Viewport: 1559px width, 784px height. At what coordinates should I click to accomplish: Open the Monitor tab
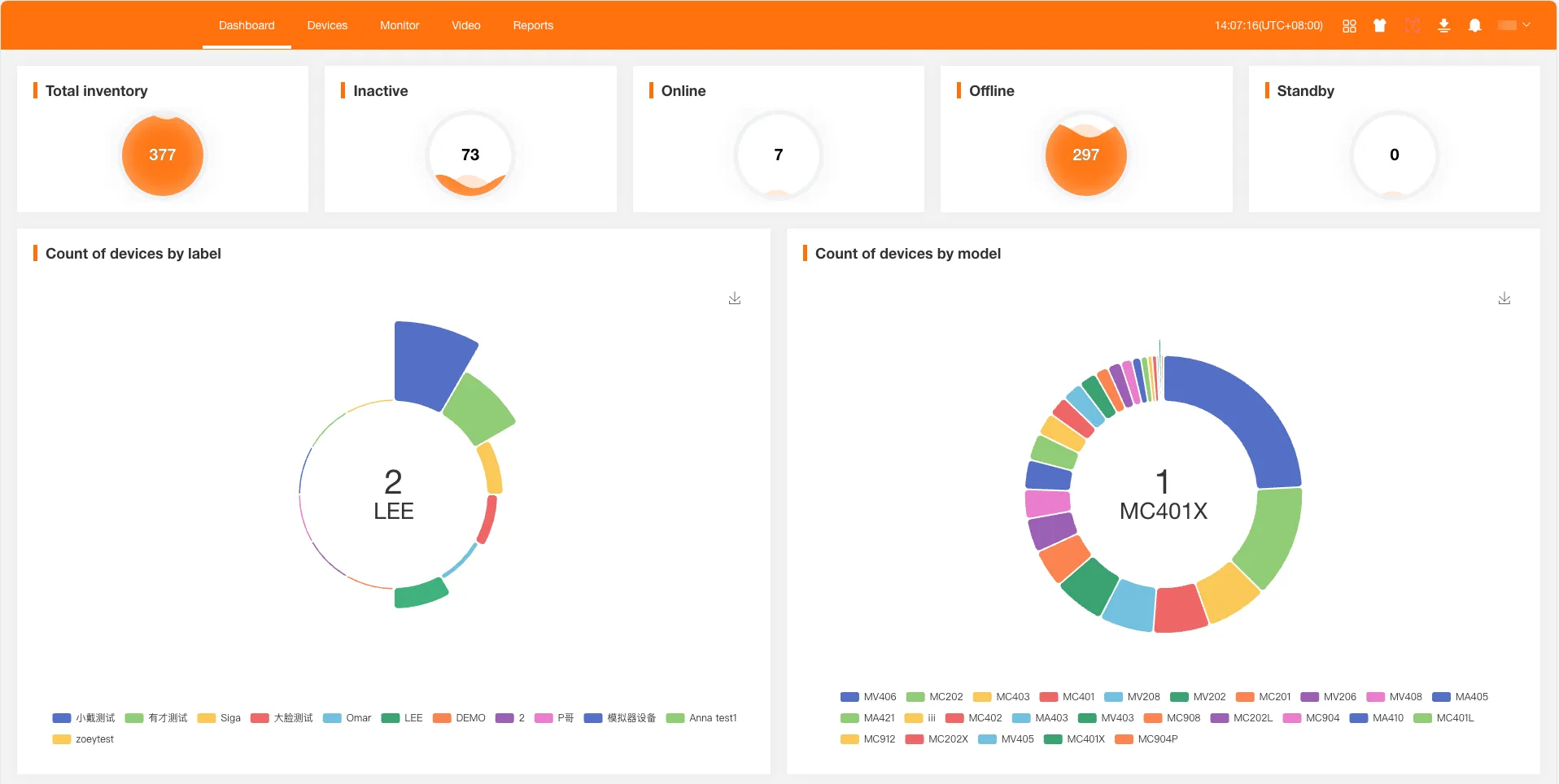coord(400,26)
